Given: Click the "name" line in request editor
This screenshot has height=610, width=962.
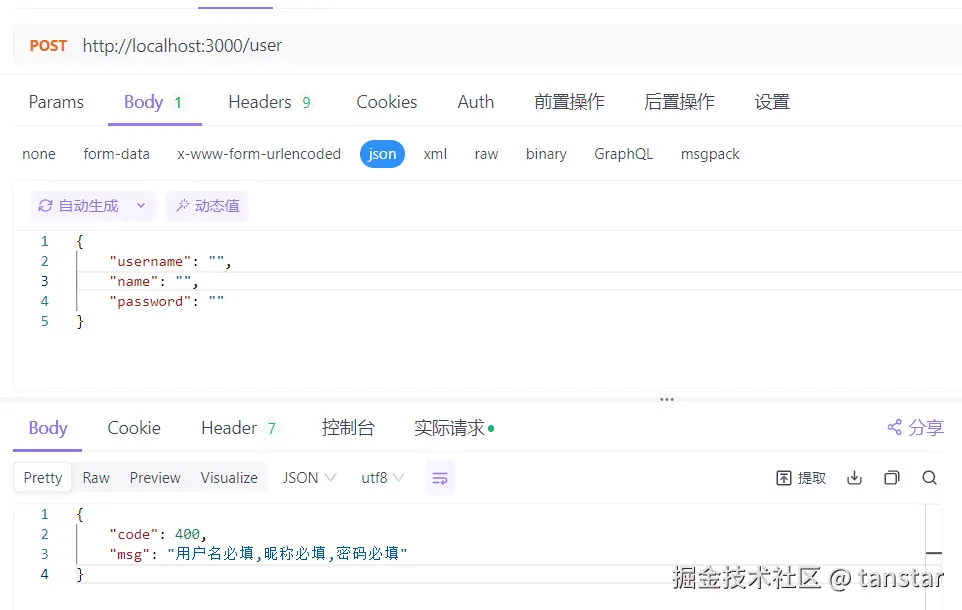Looking at the screenshot, I should coord(153,282).
